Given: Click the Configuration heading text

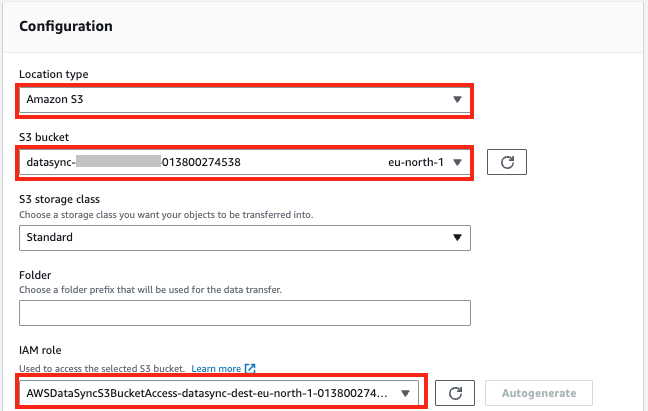Looking at the screenshot, I should (x=66, y=26).
